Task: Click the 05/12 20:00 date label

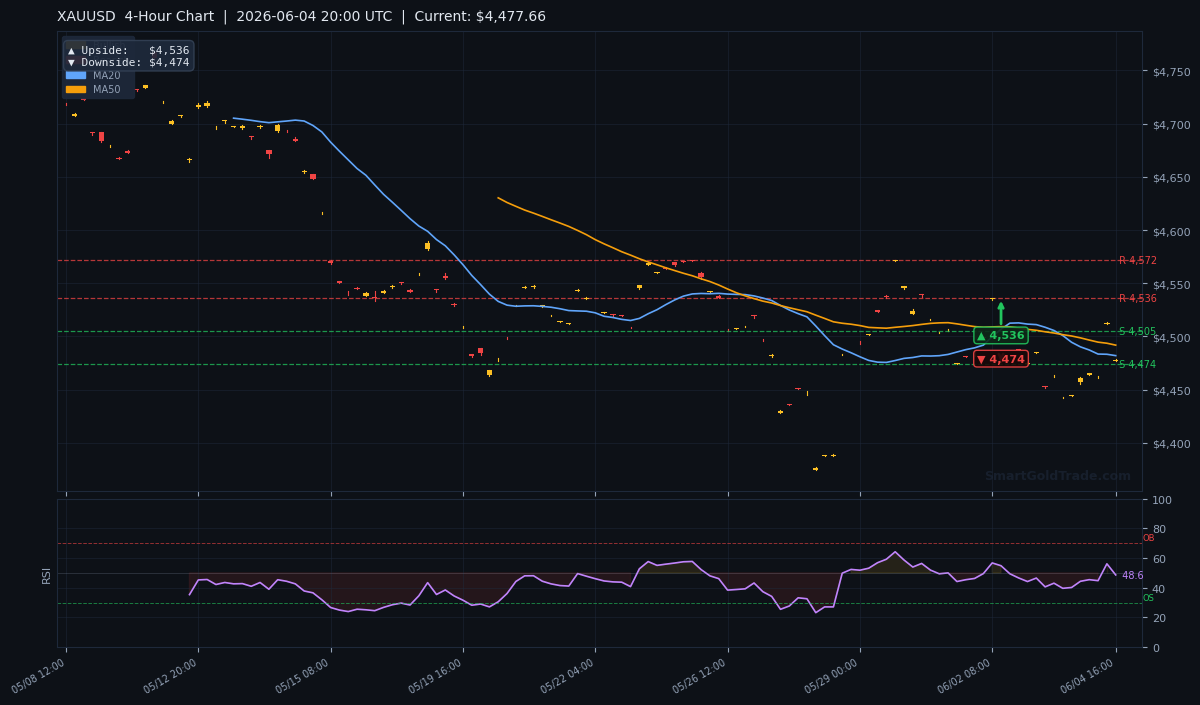Action: click(x=172, y=676)
